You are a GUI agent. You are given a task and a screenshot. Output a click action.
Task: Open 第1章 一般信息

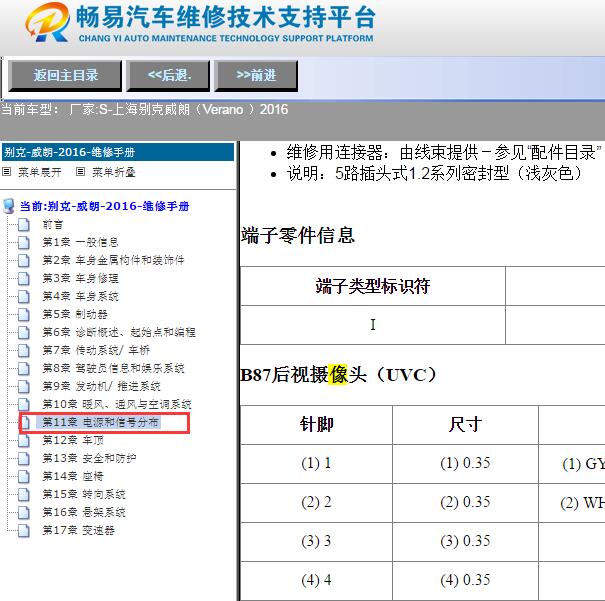80,242
